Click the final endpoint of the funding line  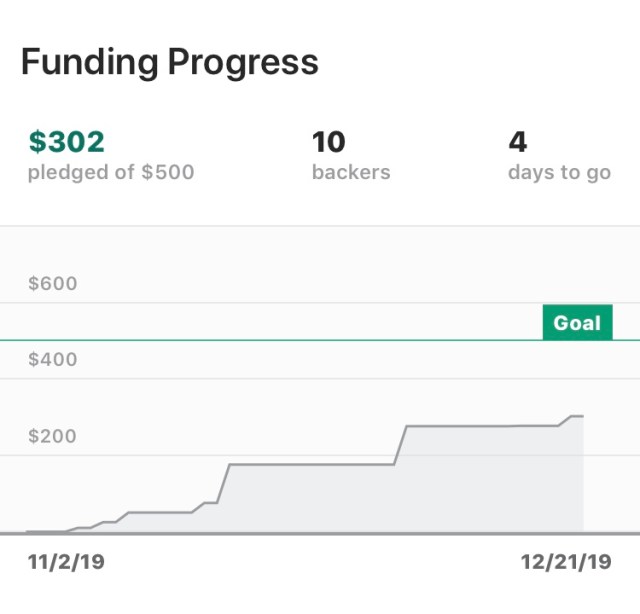coord(582,416)
